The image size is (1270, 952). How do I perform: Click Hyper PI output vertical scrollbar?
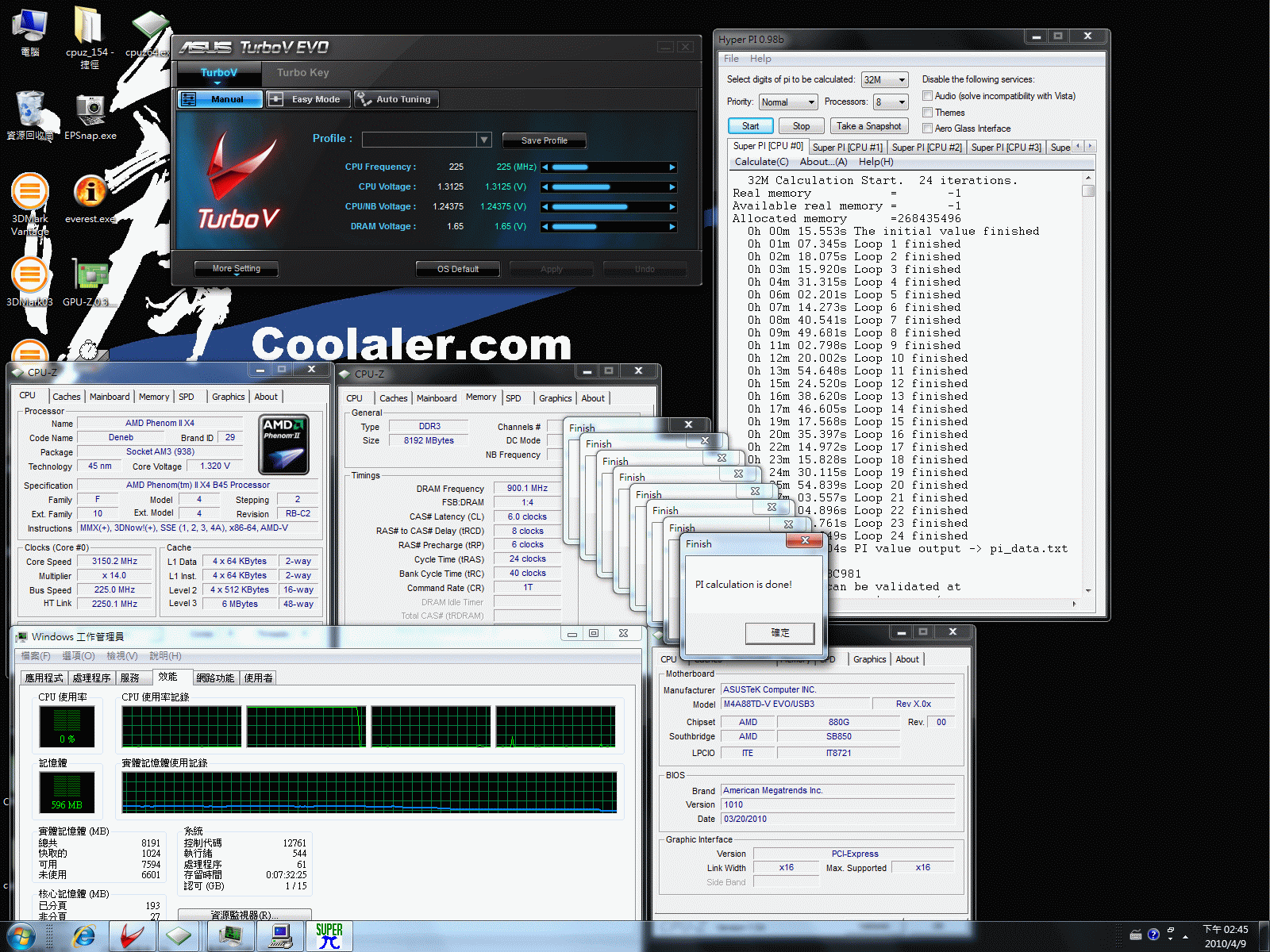coord(1088,385)
